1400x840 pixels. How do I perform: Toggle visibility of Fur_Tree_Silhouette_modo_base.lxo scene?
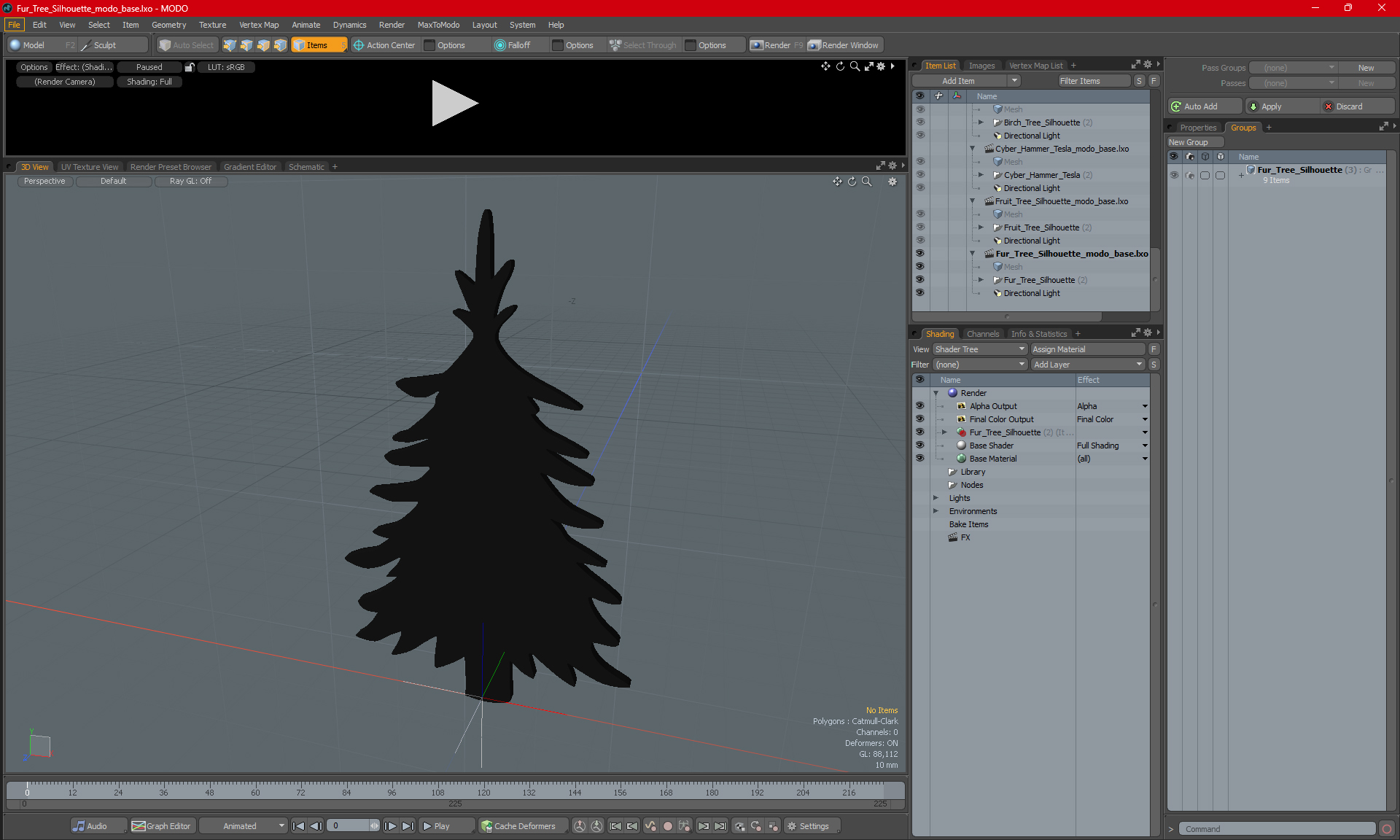[x=919, y=254]
